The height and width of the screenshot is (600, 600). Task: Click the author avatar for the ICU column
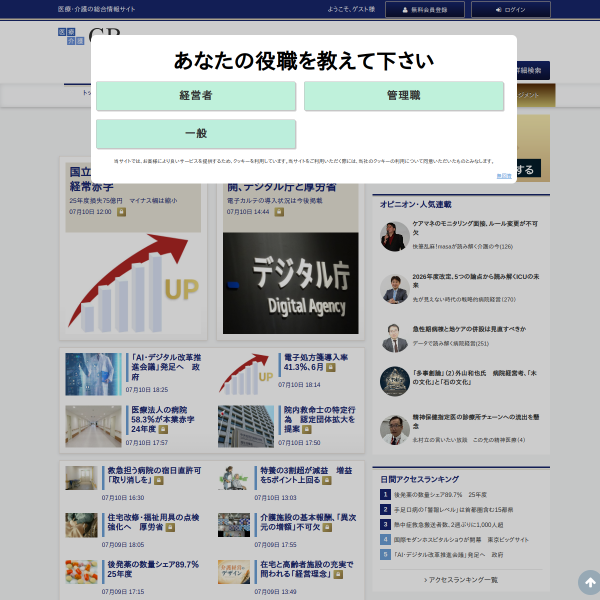395,289
